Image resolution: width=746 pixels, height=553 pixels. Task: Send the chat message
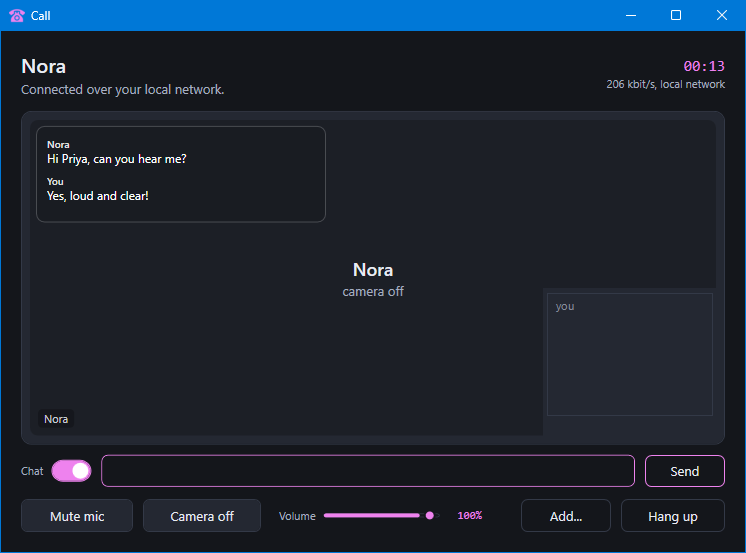click(685, 471)
